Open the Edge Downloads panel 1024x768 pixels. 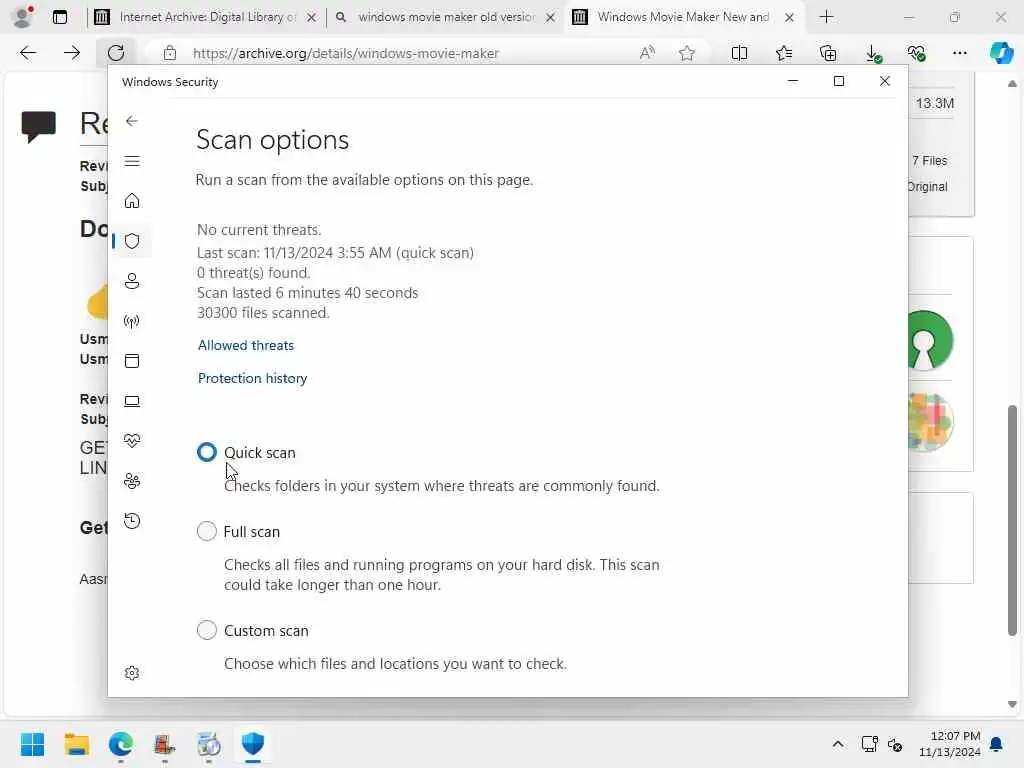(872, 54)
